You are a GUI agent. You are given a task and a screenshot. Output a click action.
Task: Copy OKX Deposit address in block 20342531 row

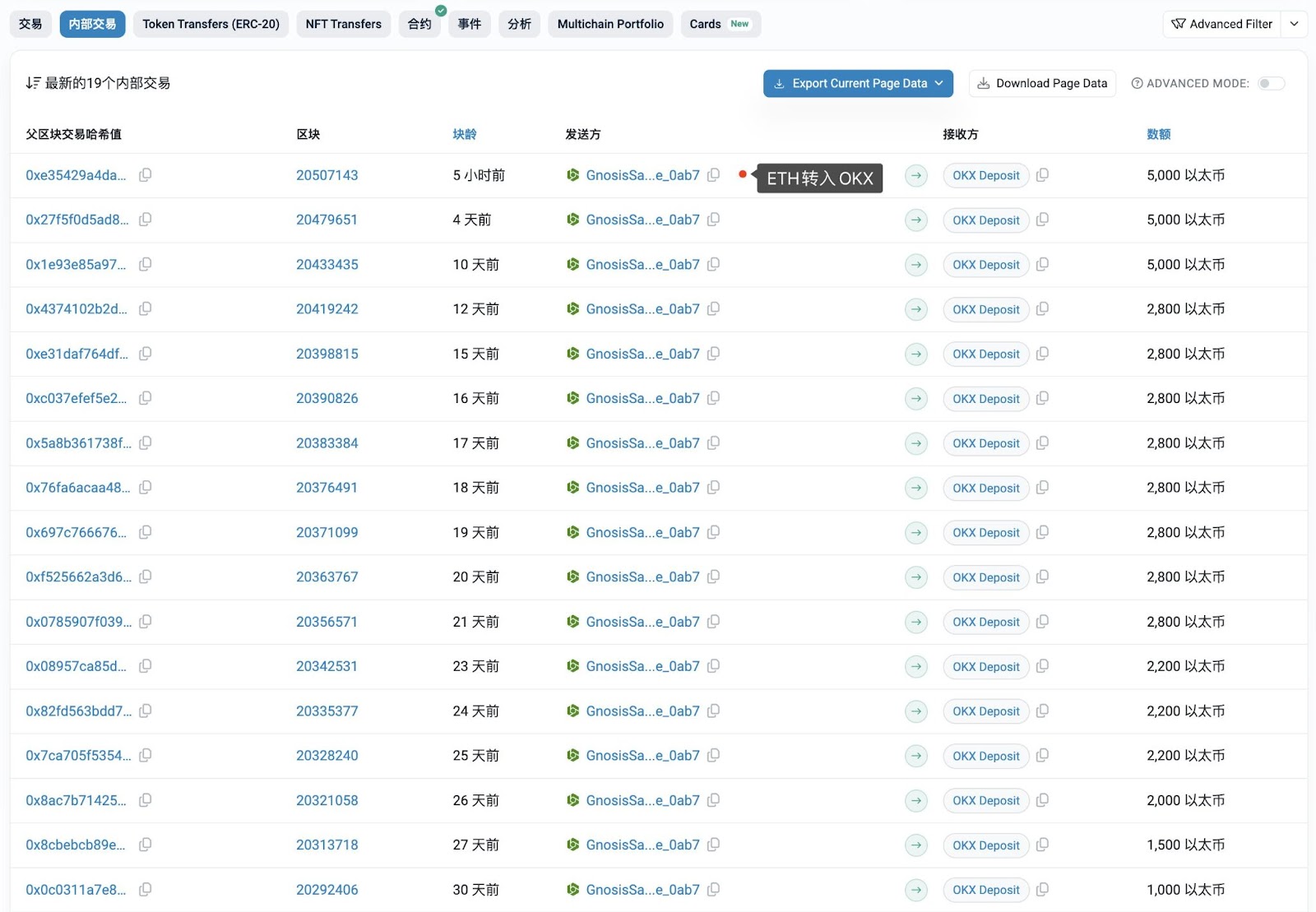click(x=1042, y=666)
